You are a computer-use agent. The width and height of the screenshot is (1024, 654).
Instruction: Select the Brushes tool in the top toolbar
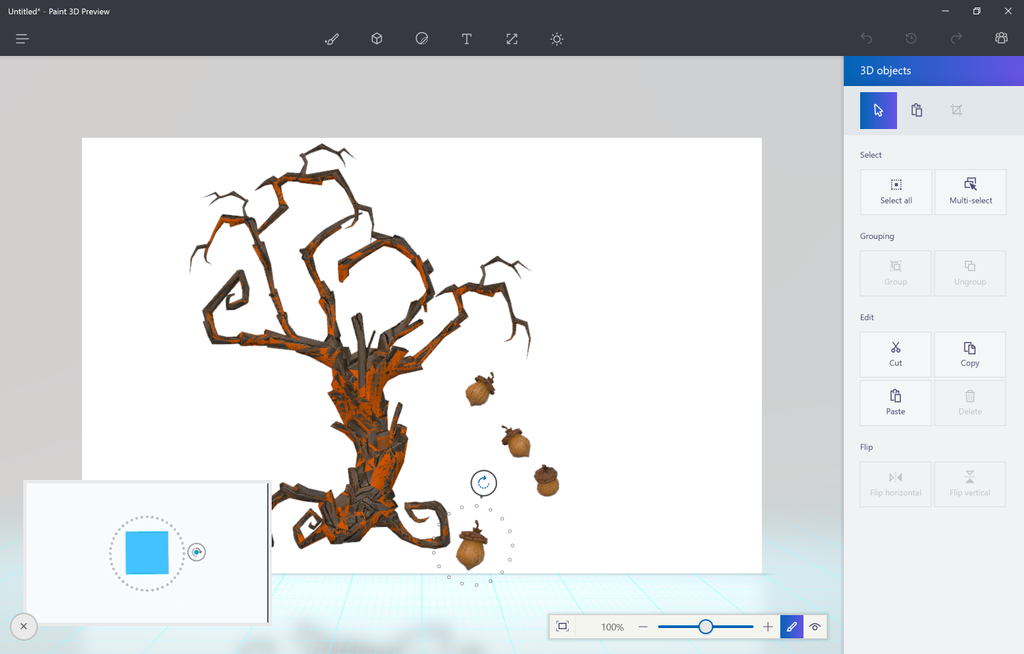tap(331, 39)
